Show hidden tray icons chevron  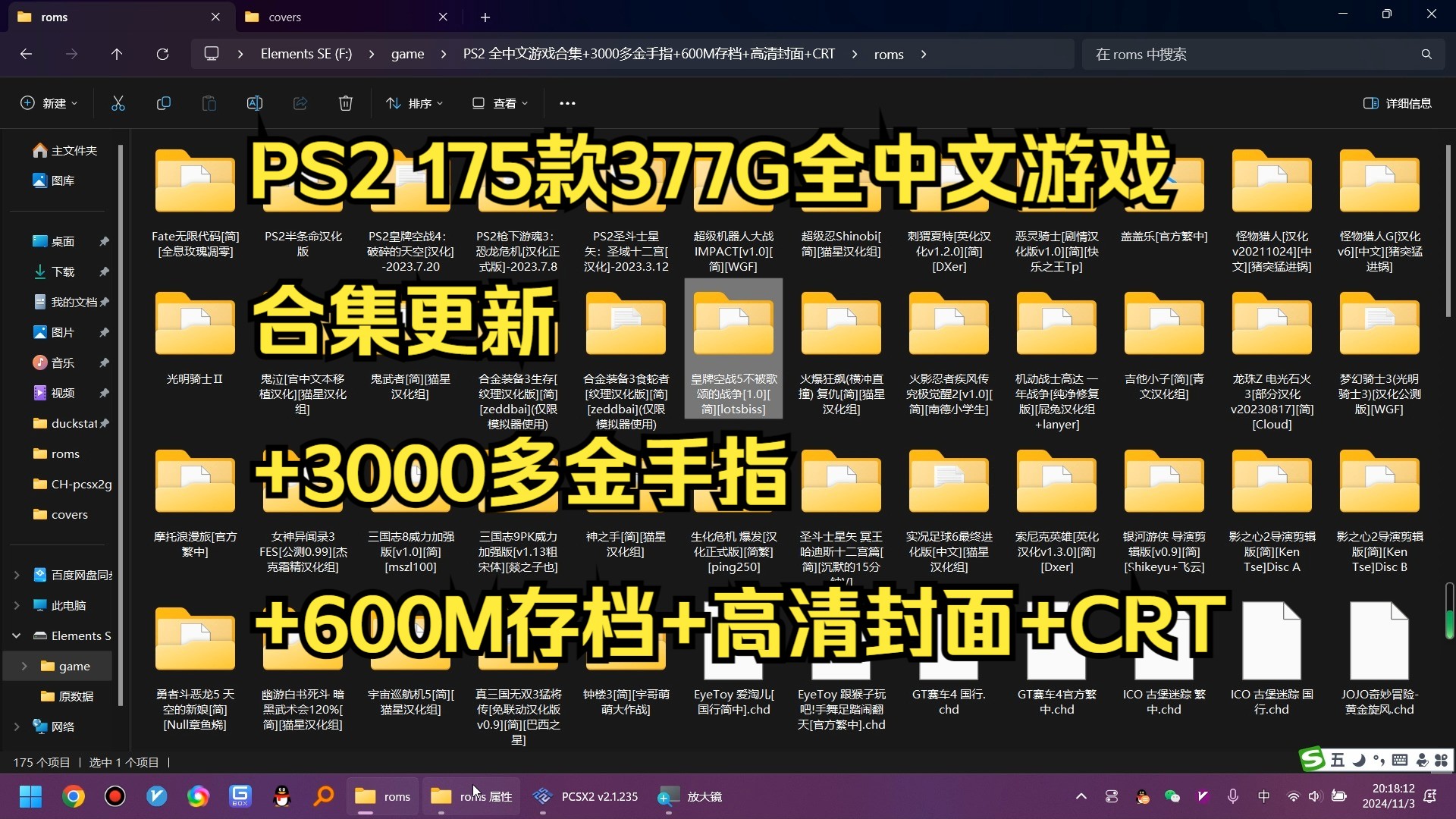pyautogui.click(x=1081, y=796)
